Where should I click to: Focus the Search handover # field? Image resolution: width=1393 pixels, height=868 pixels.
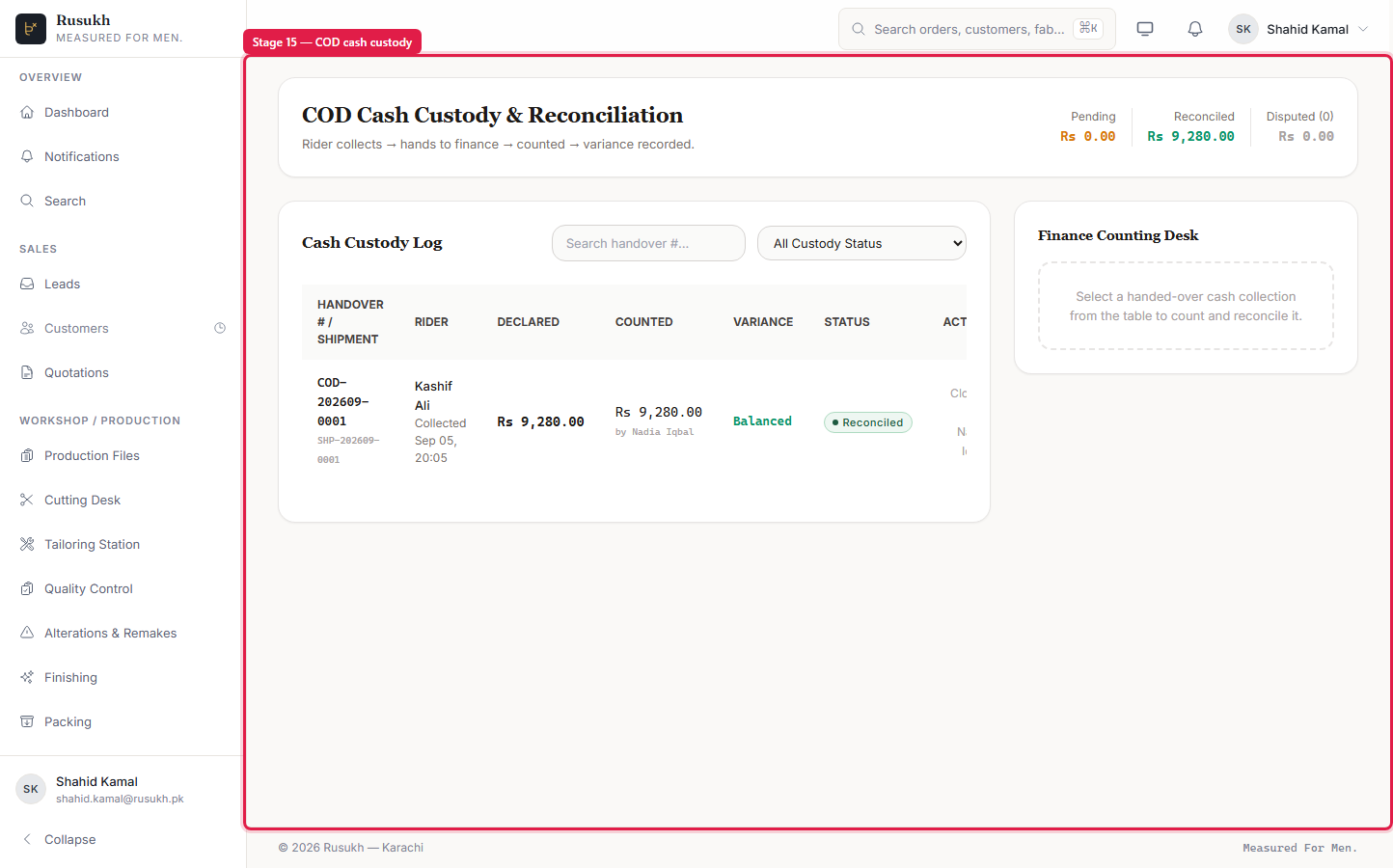click(648, 243)
